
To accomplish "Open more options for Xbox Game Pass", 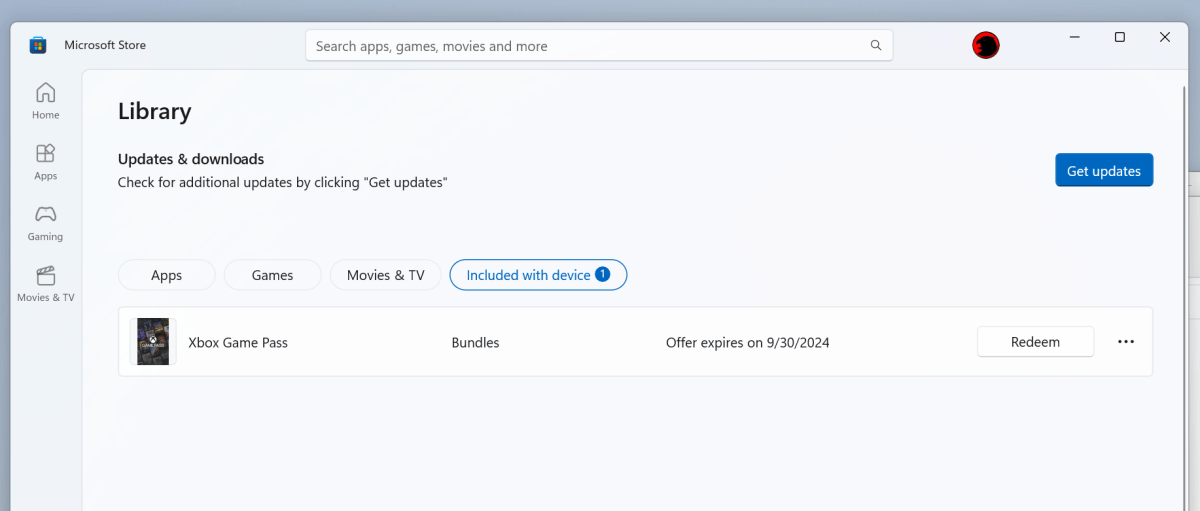I will pos(1126,342).
